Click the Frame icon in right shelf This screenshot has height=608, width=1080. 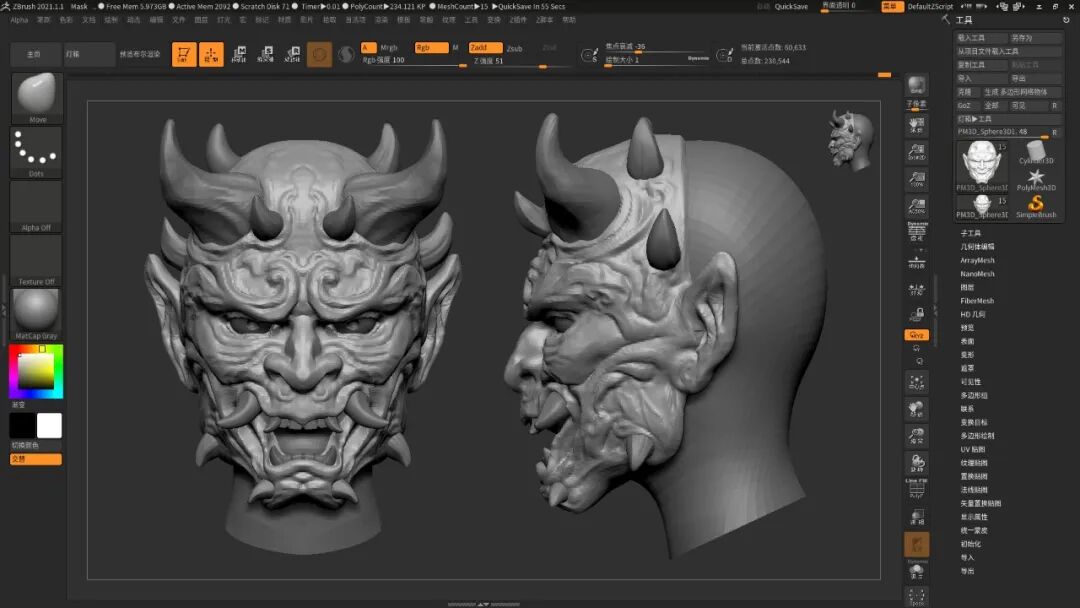coord(917,382)
